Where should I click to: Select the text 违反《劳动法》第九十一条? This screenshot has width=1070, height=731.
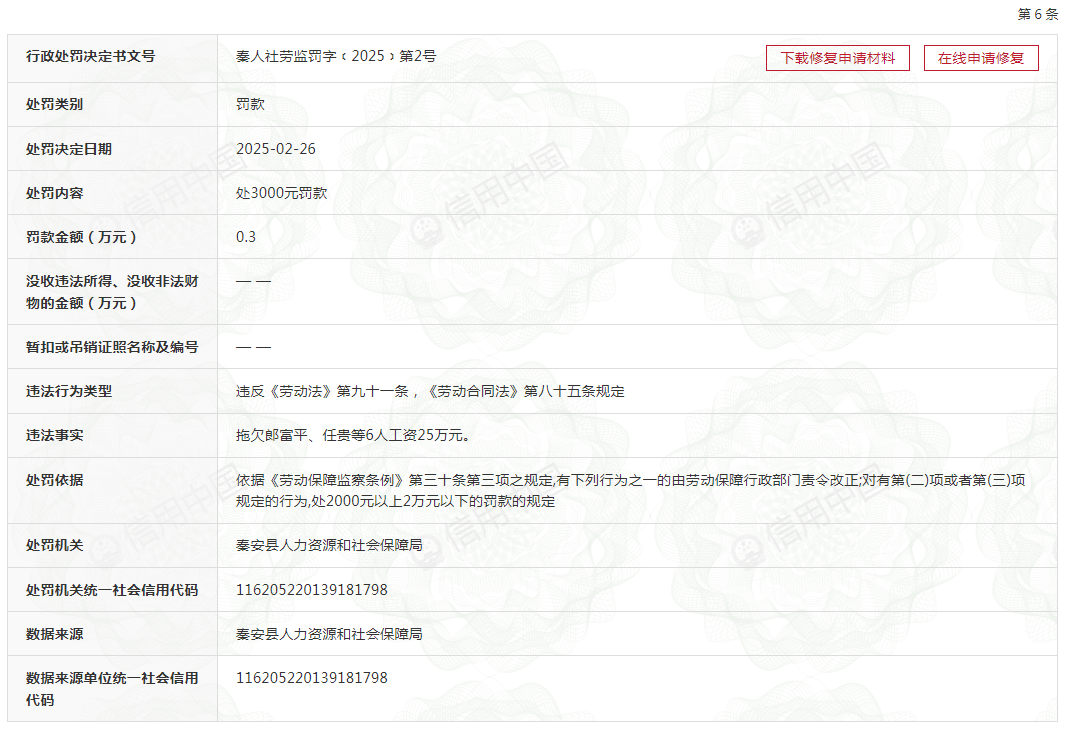pos(322,391)
